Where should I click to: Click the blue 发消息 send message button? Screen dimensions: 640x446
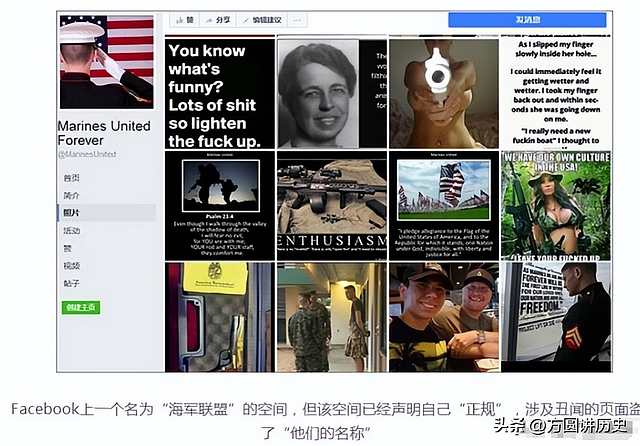[x=527, y=20]
